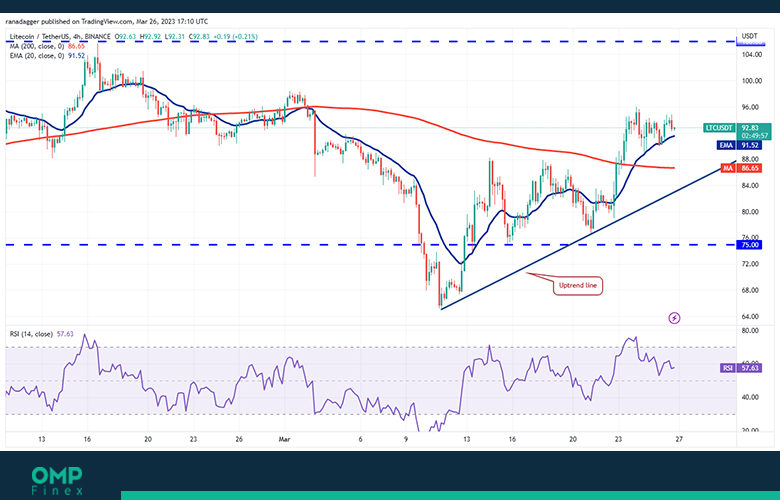The width and height of the screenshot is (780, 500).
Task: Click the 100.00 price axis value
Action: [751, 81]
